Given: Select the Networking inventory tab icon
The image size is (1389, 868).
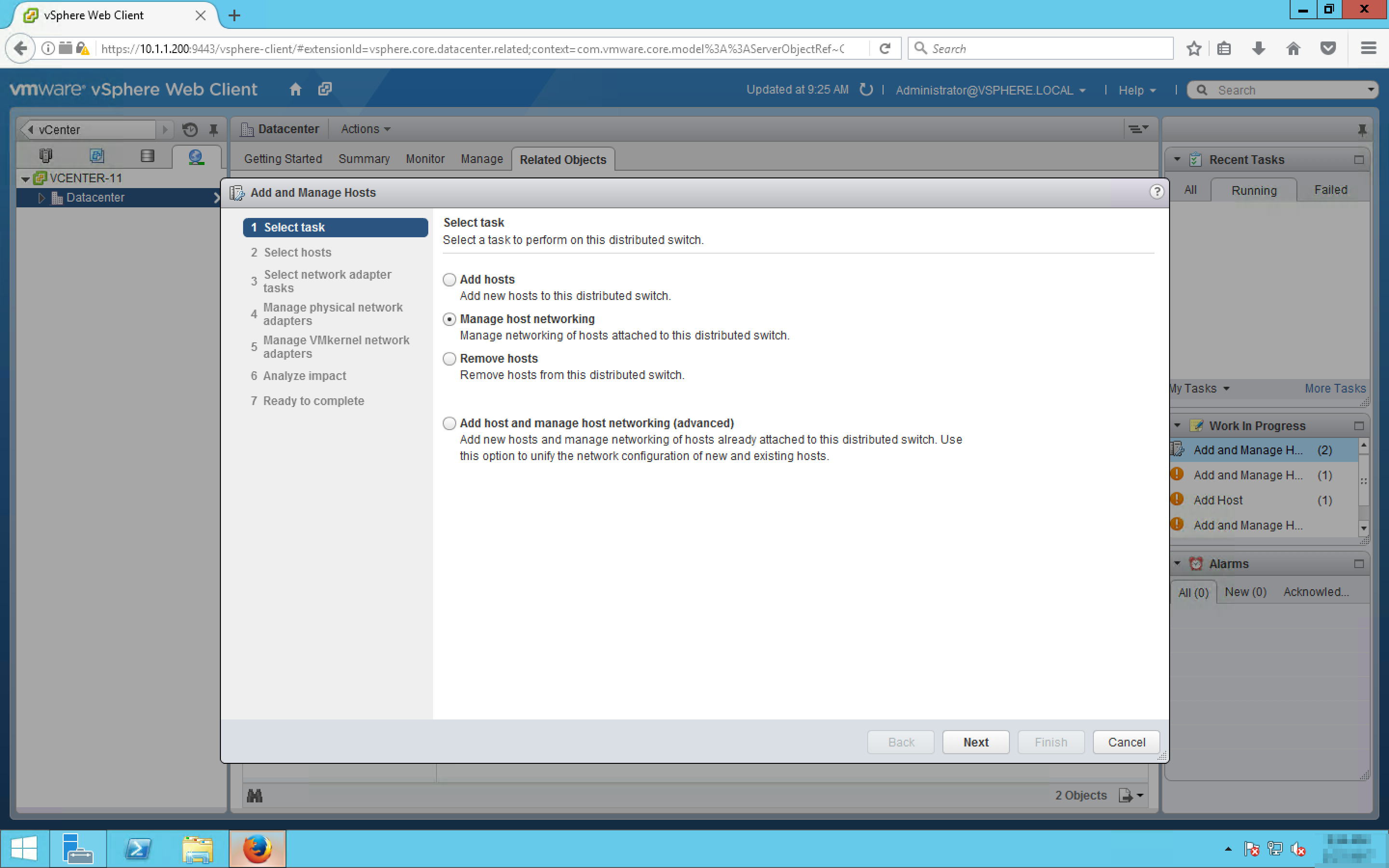Looking at the screenshot, I should click(x=196, y=156).
